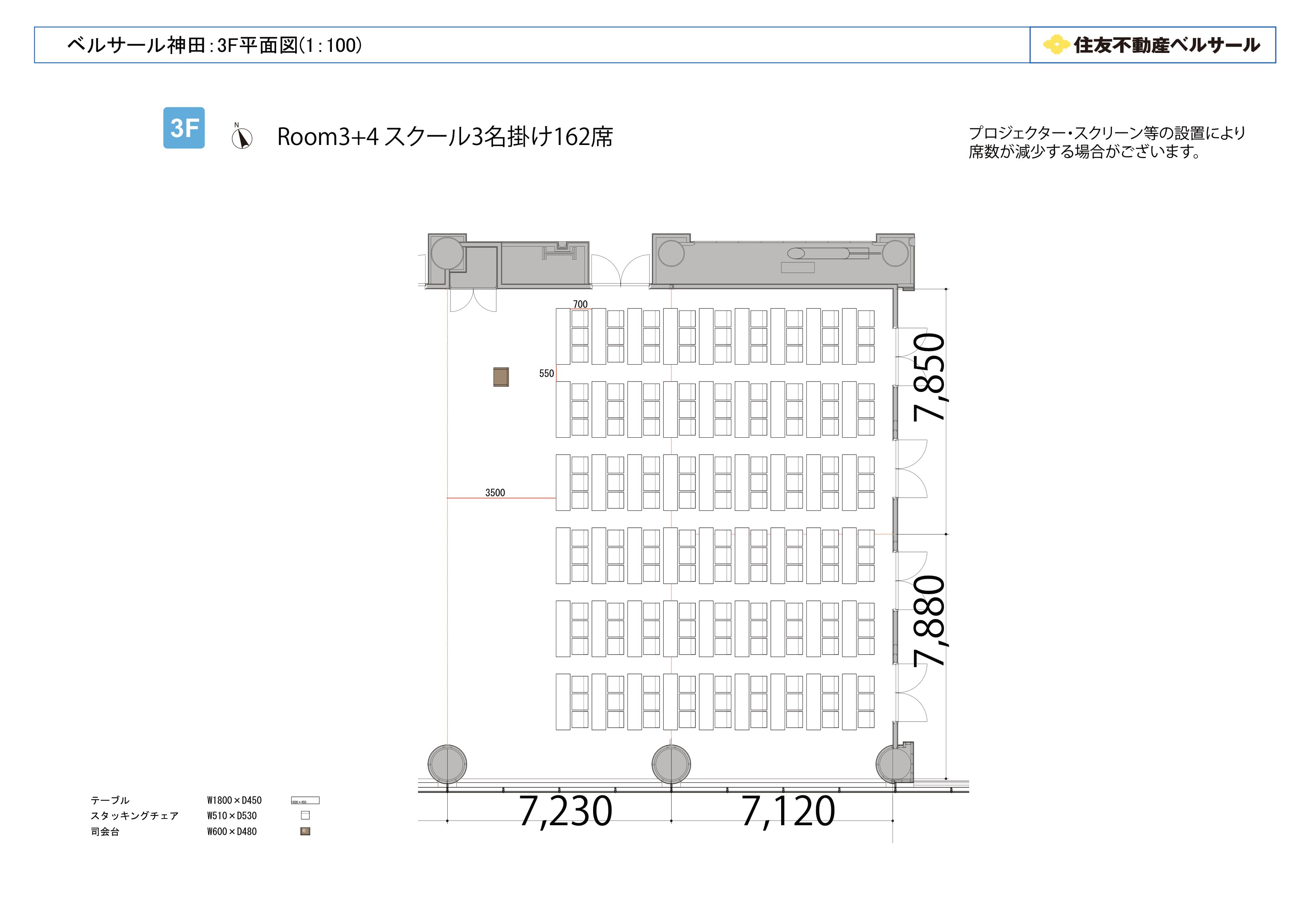
Task: Click the stacking chair legend symbol
Action: pos(305,816)
